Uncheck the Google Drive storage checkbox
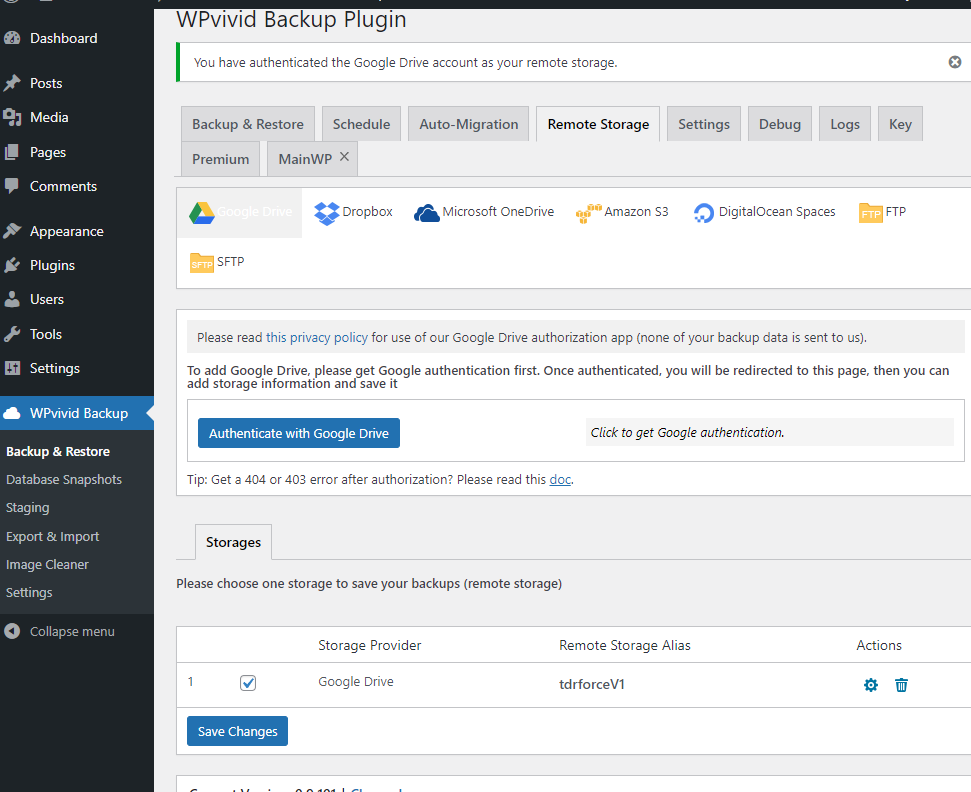Image resolution: width=971 pixels, height=792 pixels. coord(248,683)
